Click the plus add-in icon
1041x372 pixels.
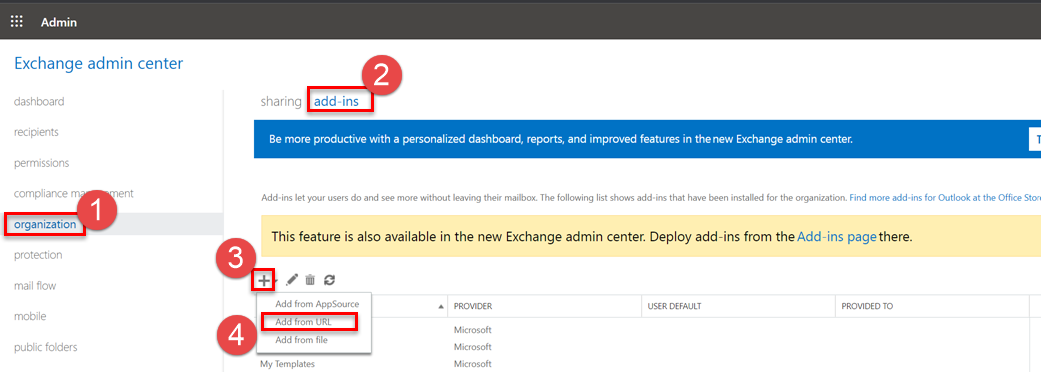[x=264, y=280]
